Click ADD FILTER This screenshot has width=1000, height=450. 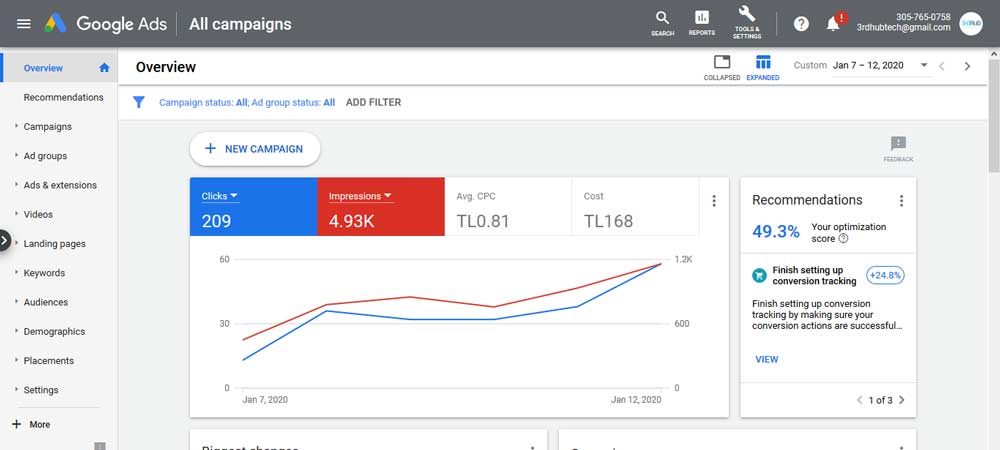pos(373,102)
